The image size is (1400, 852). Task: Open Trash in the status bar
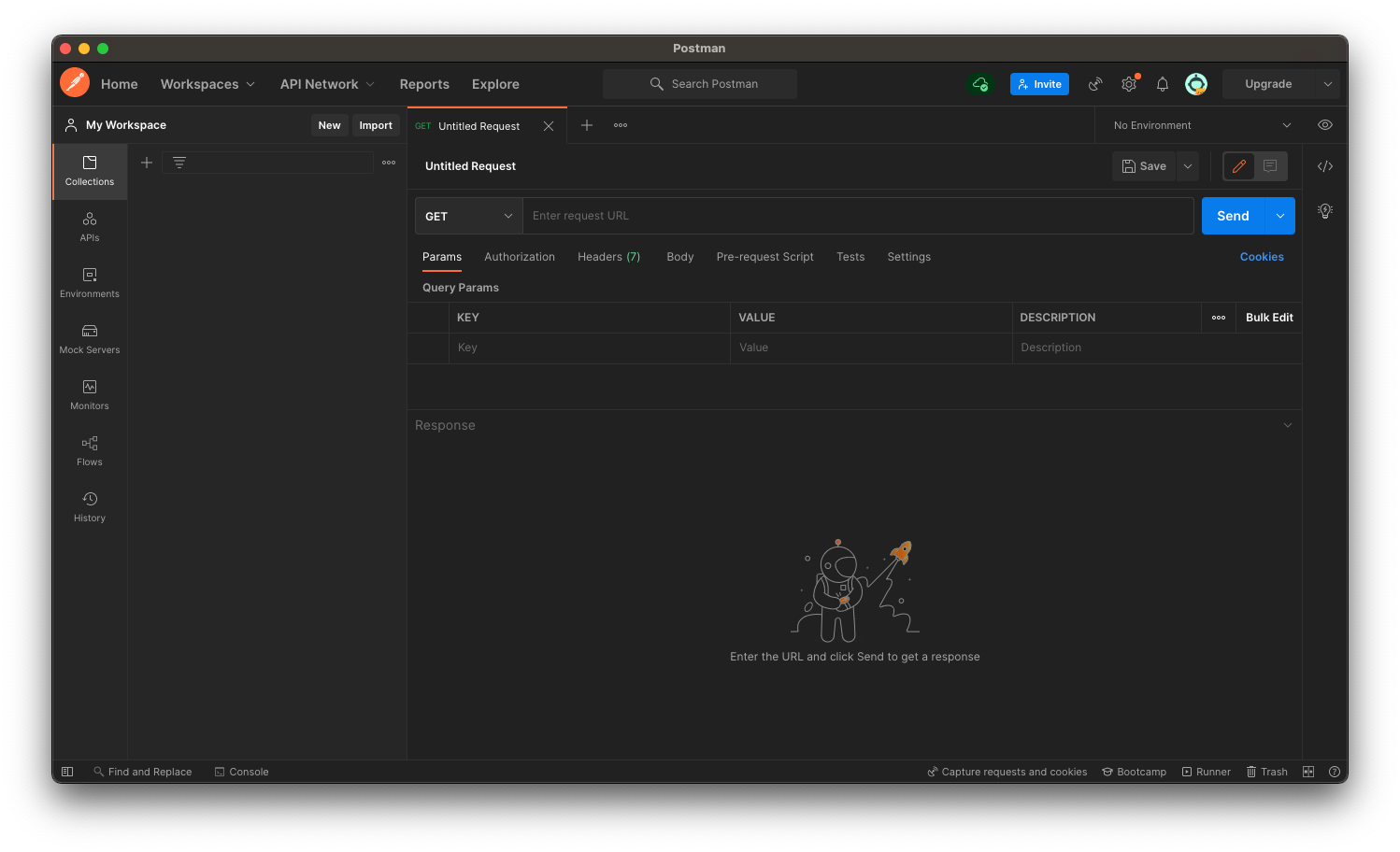coord(1266,772)
